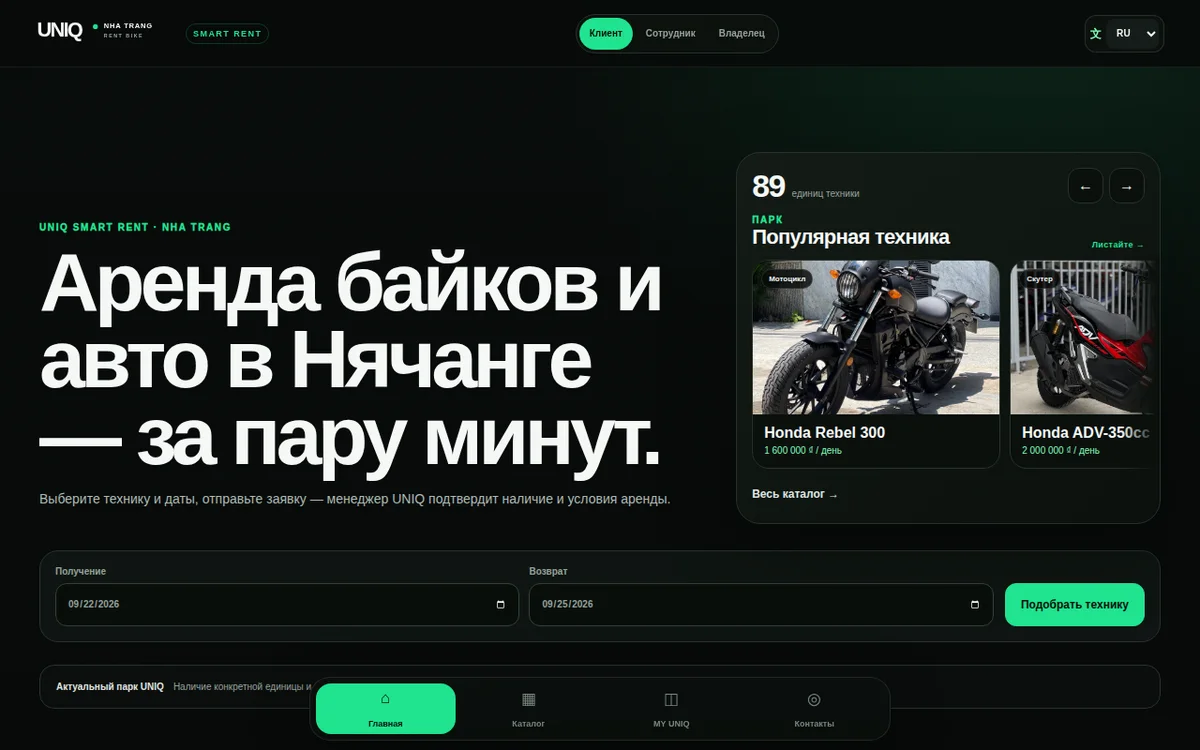The image size is (1200, 750).
Task: Click the 89 единиц техники counter
Action: tap(806, 187)
